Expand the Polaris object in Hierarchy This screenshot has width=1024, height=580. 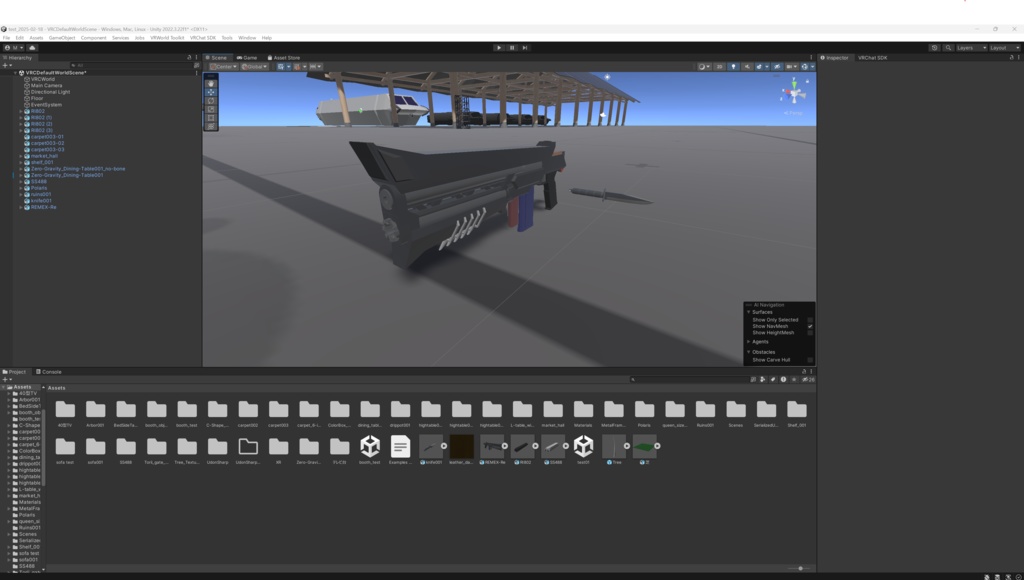[x=21, y=188]
